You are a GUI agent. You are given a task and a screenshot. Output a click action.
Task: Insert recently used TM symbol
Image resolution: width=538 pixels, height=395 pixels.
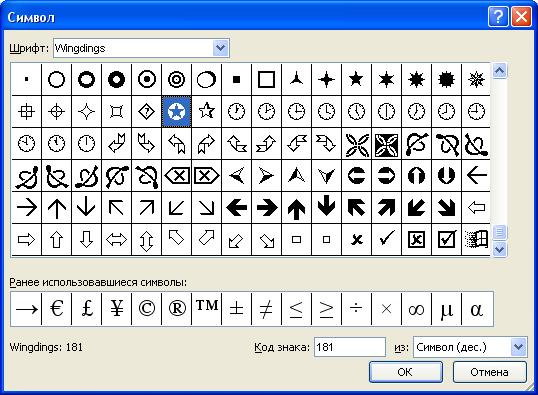[x=207, y=309]
